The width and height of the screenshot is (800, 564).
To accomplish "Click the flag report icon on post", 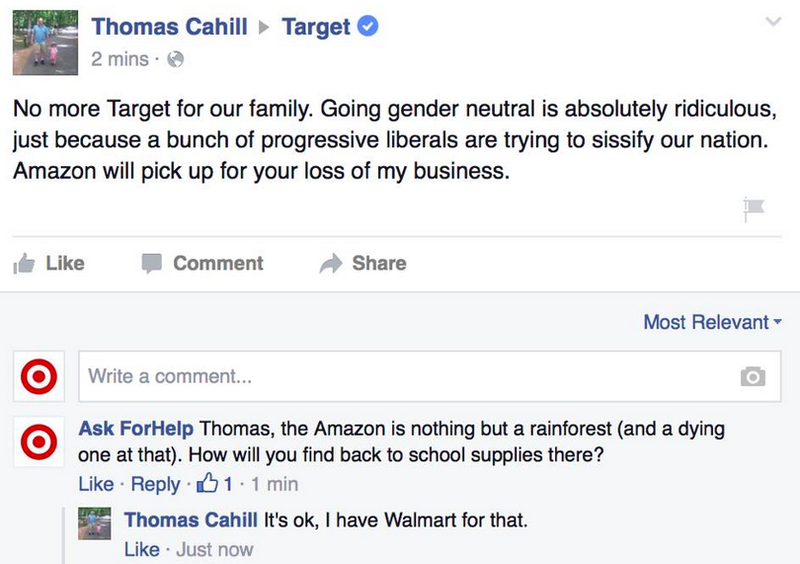I will 753,209.
